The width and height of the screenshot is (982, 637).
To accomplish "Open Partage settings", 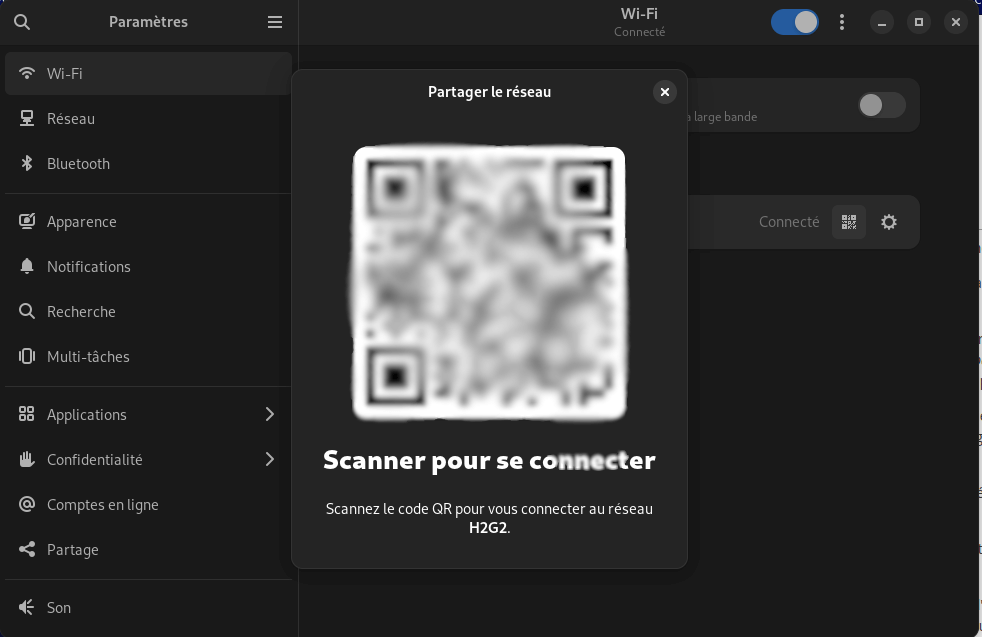I will tap(148, 550).
